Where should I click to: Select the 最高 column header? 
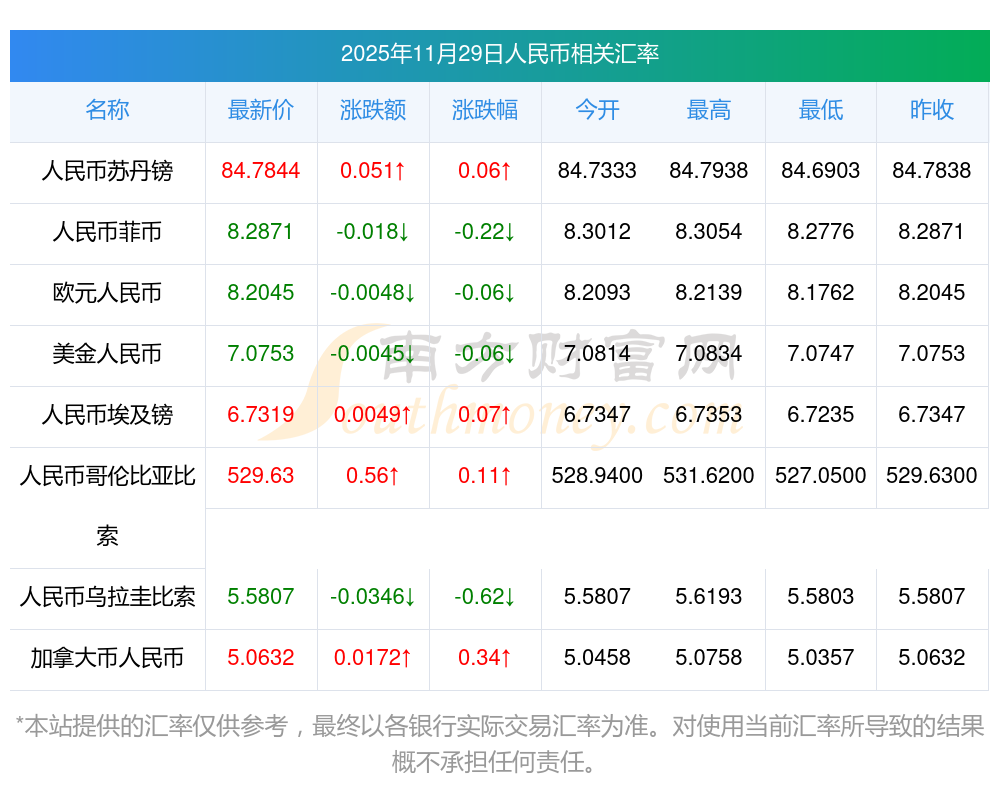[709, 110]
